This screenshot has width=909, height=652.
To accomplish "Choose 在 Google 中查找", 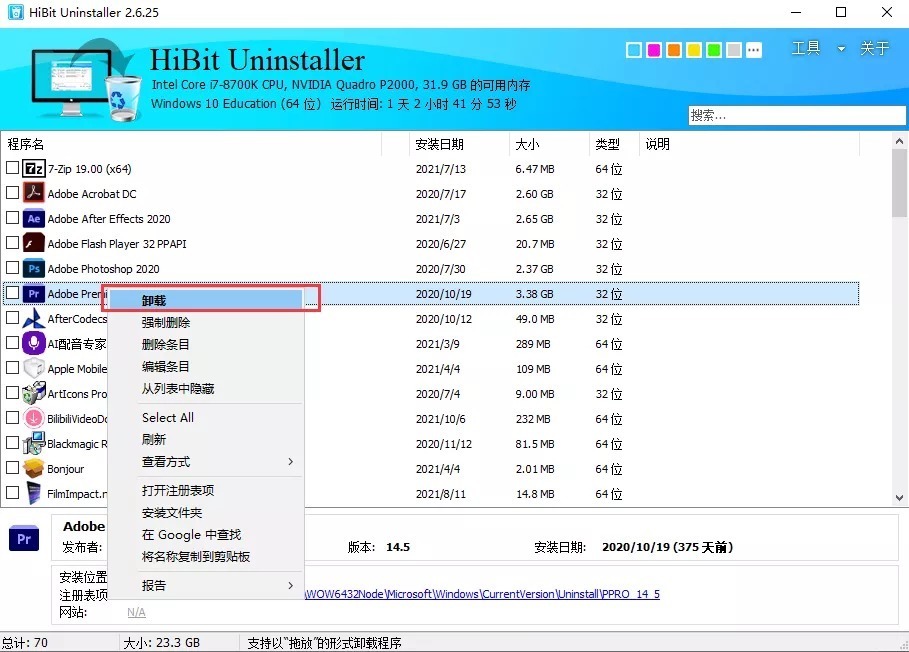I will [206, 534].
